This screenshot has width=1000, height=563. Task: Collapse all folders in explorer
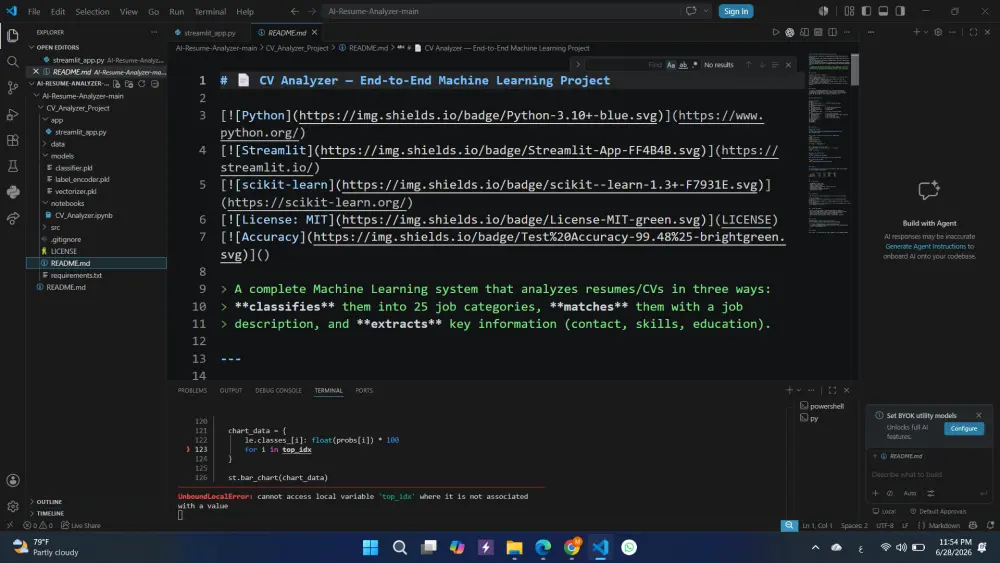155,84
